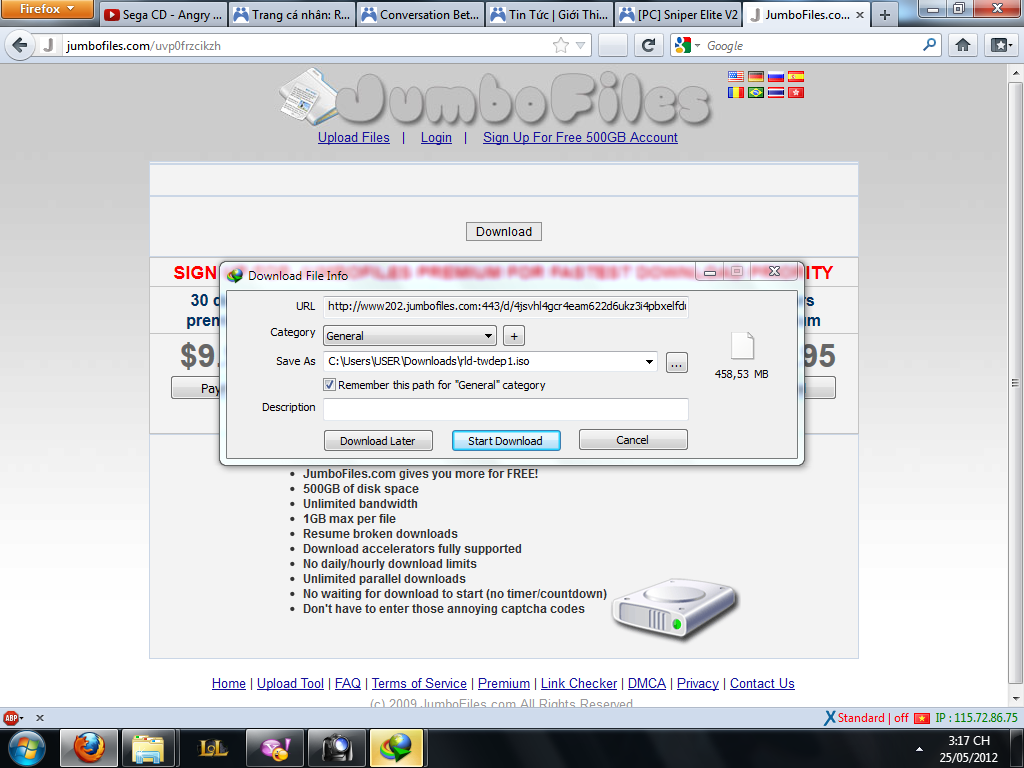Focus the Description field in the dialog
Image resolution: width=1024 pixels, height=768 pixels.
pos(506,409)
